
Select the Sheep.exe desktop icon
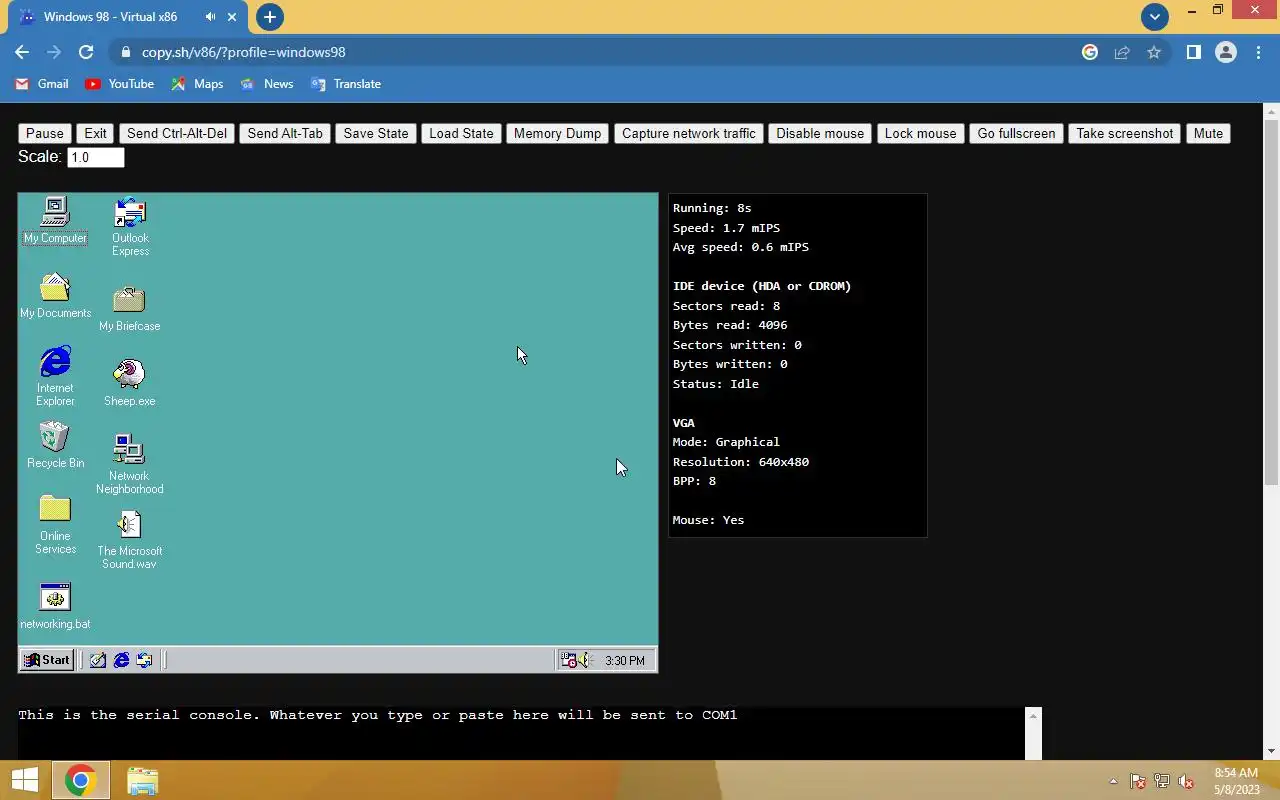tap(129, 383)
